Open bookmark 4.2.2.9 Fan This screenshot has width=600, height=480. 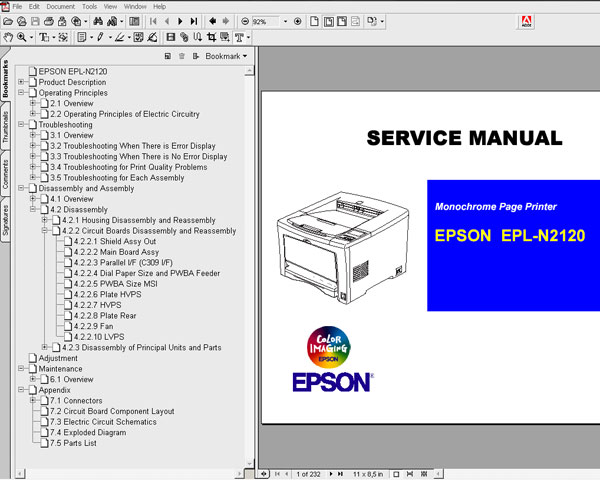tap(93, 326)
